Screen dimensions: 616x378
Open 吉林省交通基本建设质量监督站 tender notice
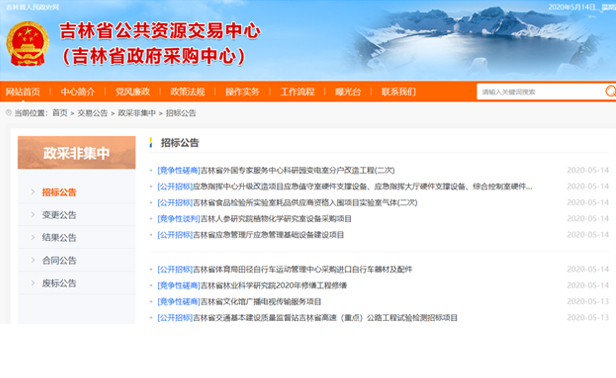pos(307,318)
